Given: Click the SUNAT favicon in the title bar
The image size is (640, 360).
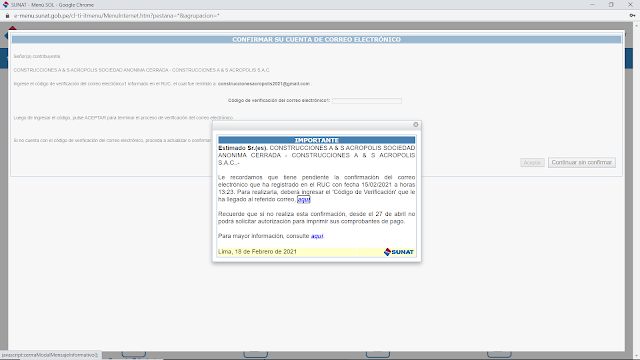Looking at the screenshot, I should 6,5.
